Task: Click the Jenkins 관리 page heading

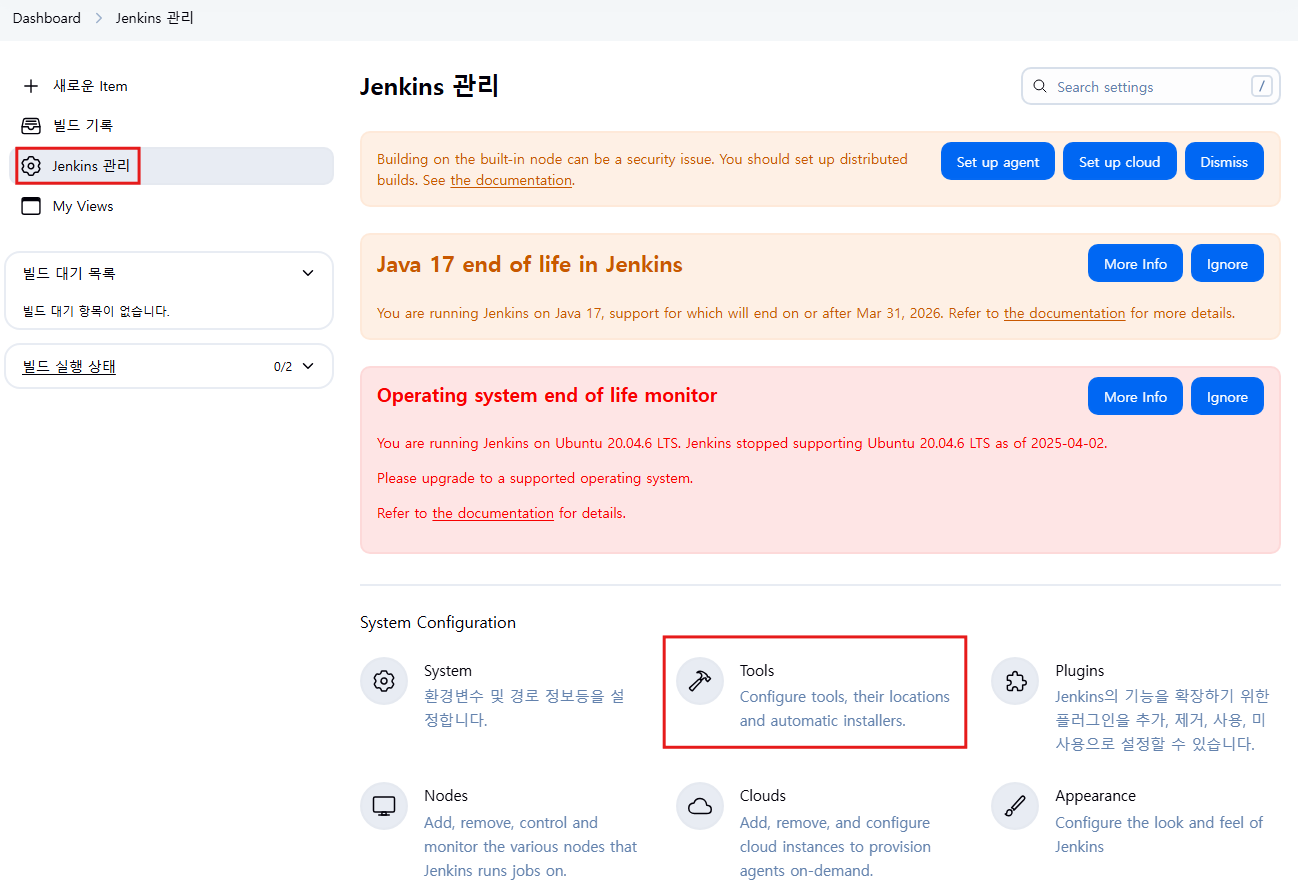Action: tap(429, 86)
